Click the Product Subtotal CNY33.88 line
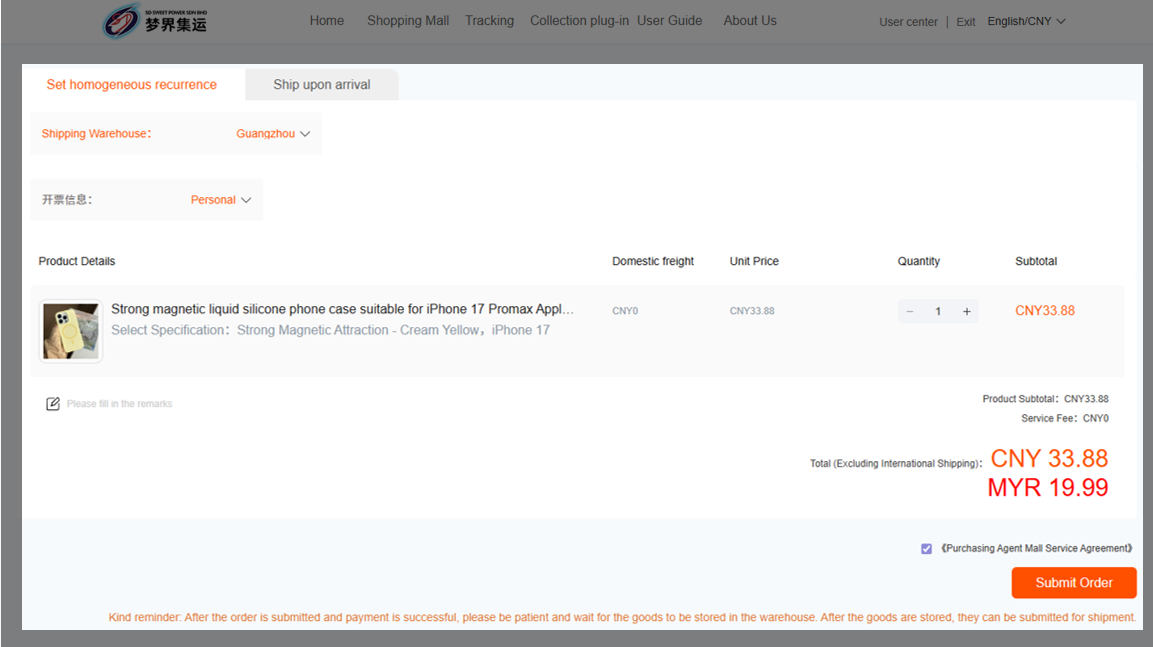The width and height of the screenshot is (1153, 647). point(1045,399)
